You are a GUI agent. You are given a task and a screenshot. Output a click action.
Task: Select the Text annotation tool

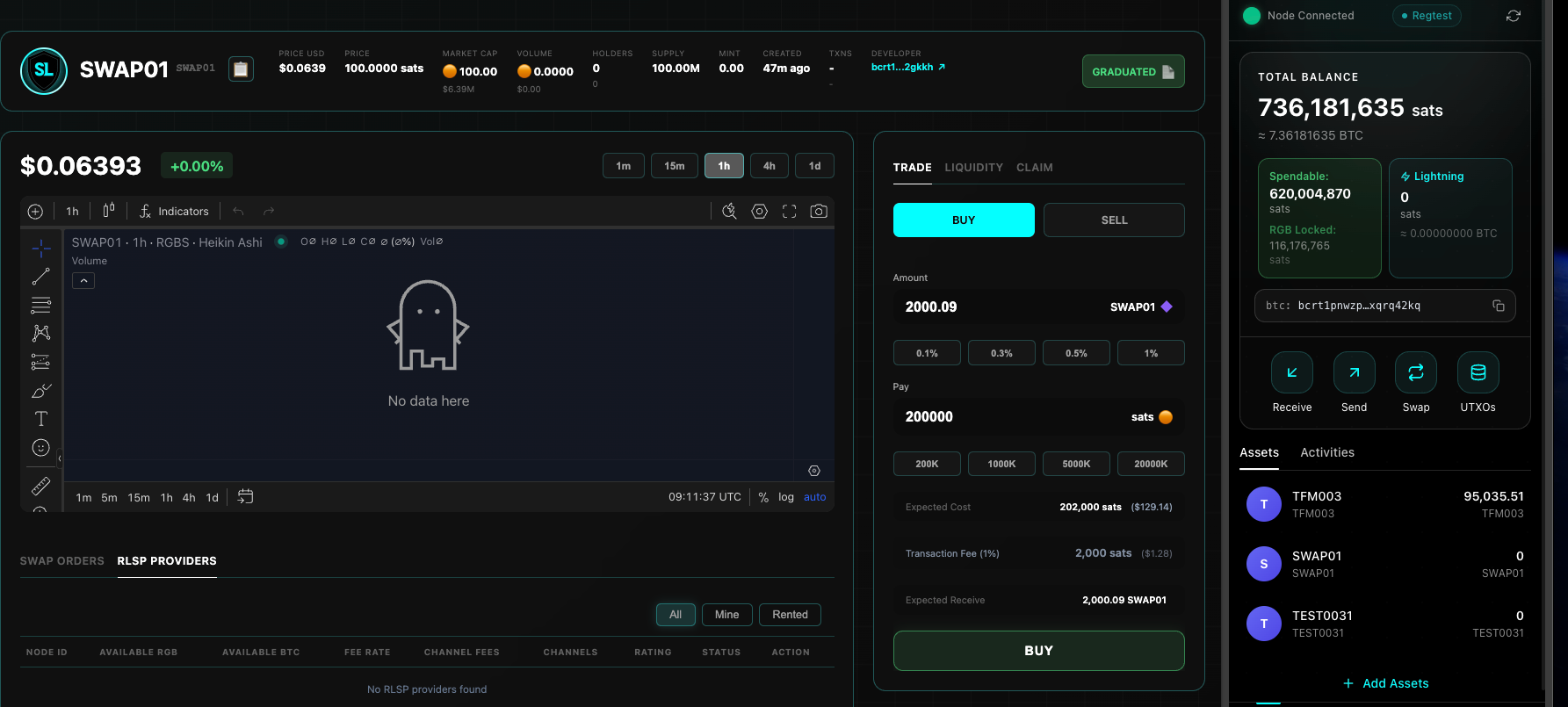click(41, 419)
